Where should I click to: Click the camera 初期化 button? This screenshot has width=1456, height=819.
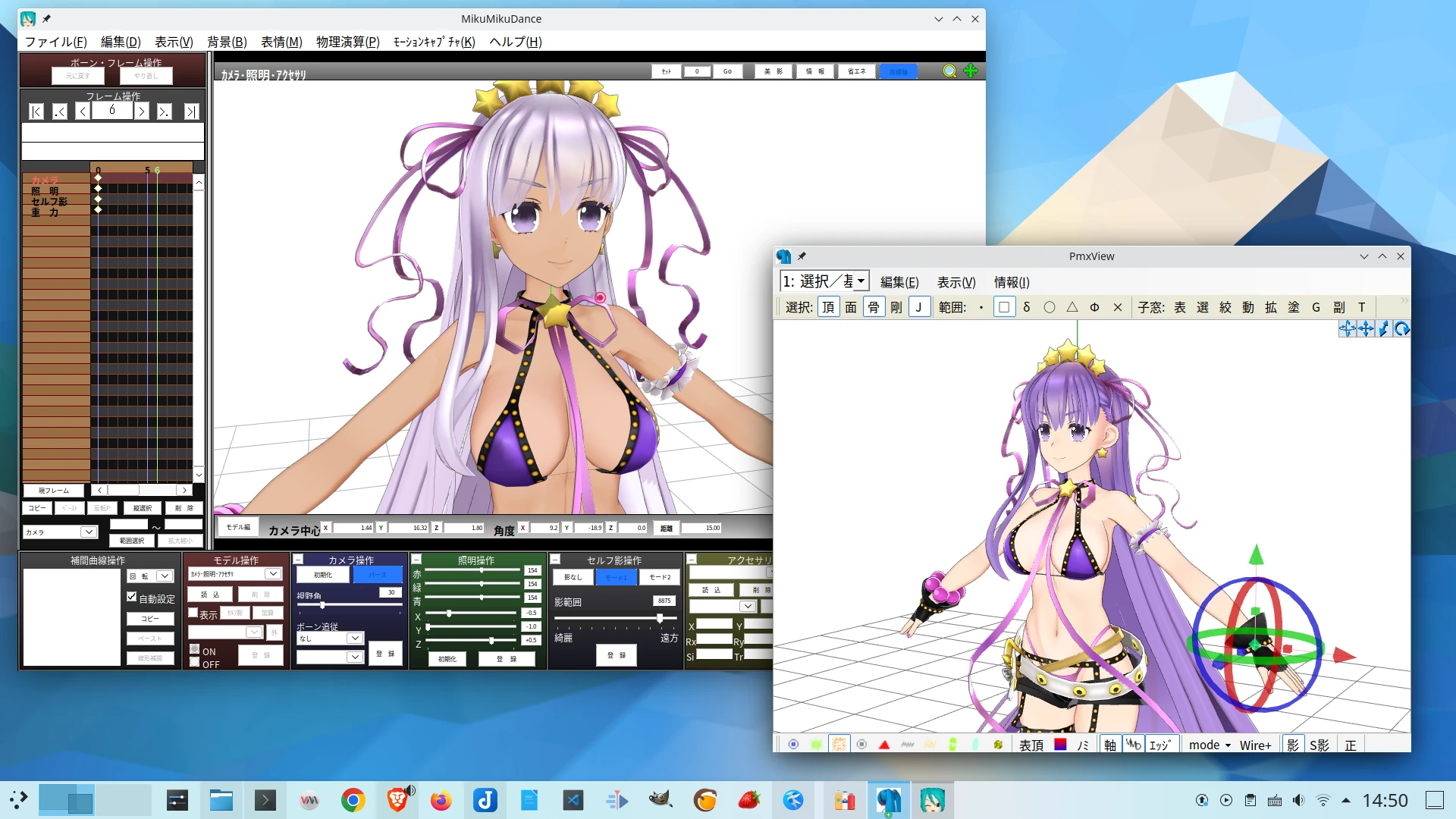pos(323,576)
